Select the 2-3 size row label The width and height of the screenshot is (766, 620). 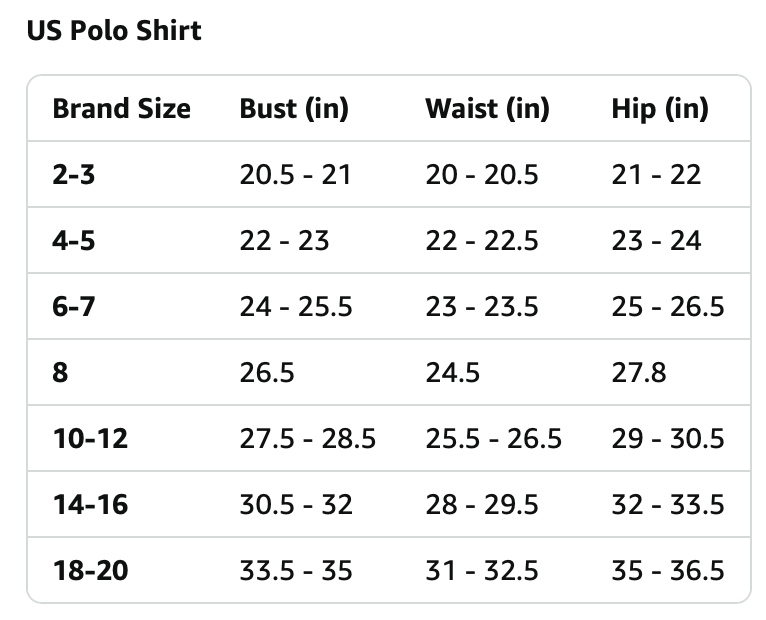tap(74, 174)
